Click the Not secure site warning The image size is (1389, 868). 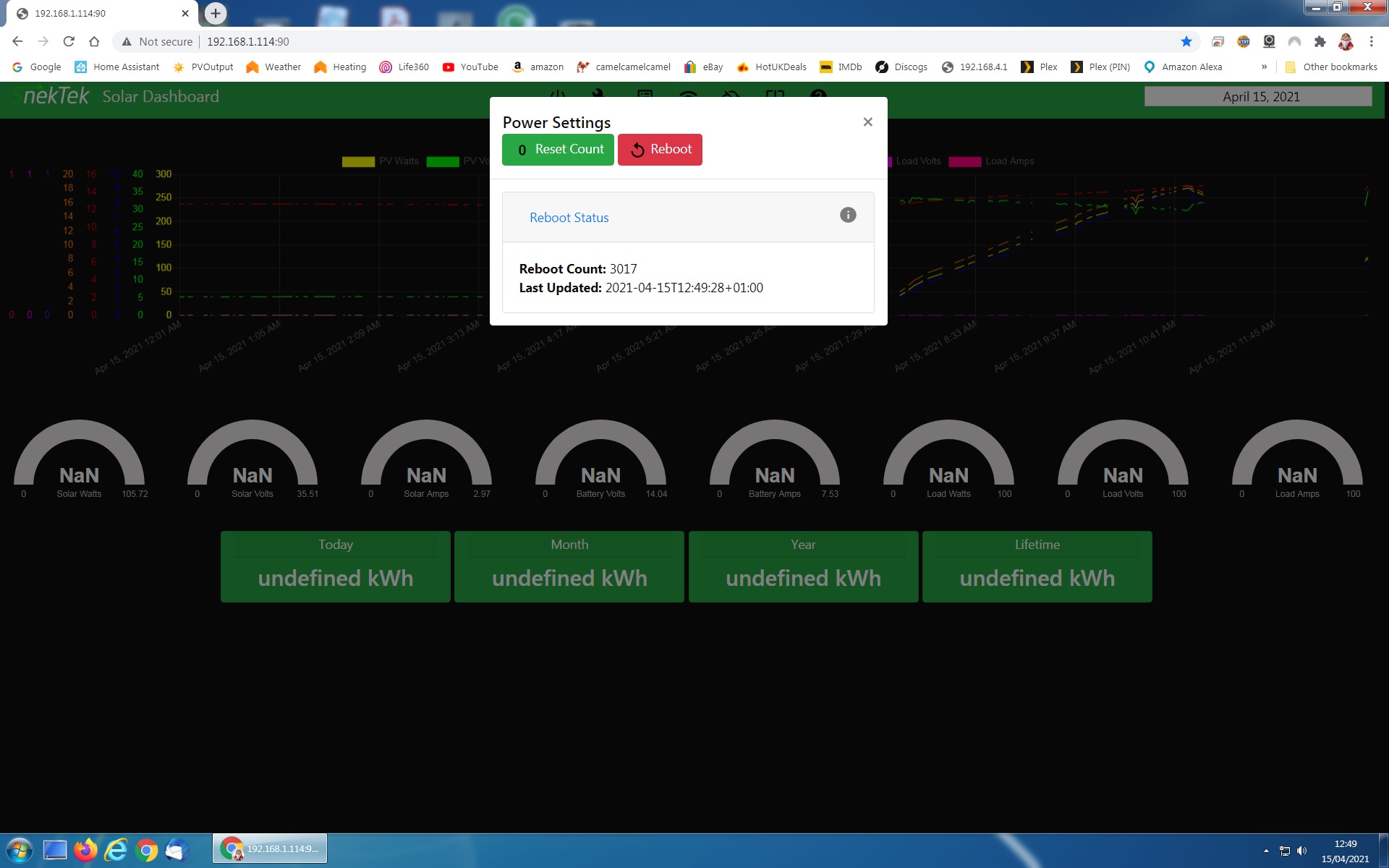coord(158,42)
